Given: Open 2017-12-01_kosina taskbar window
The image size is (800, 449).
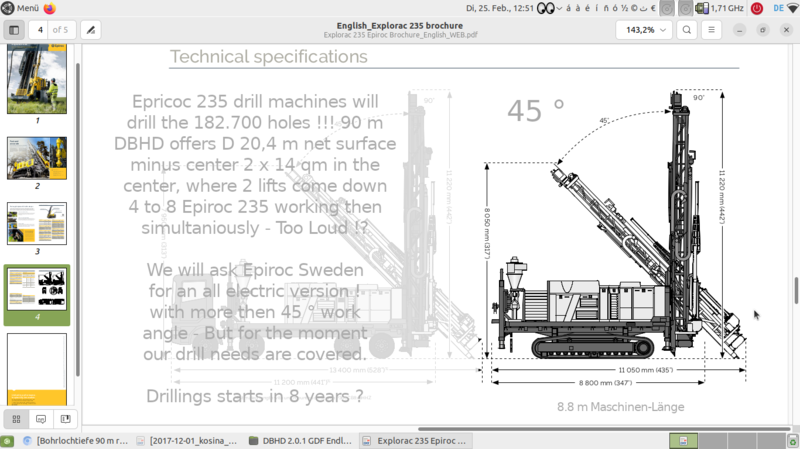Looking at the screenshot, I should [188, 440].
